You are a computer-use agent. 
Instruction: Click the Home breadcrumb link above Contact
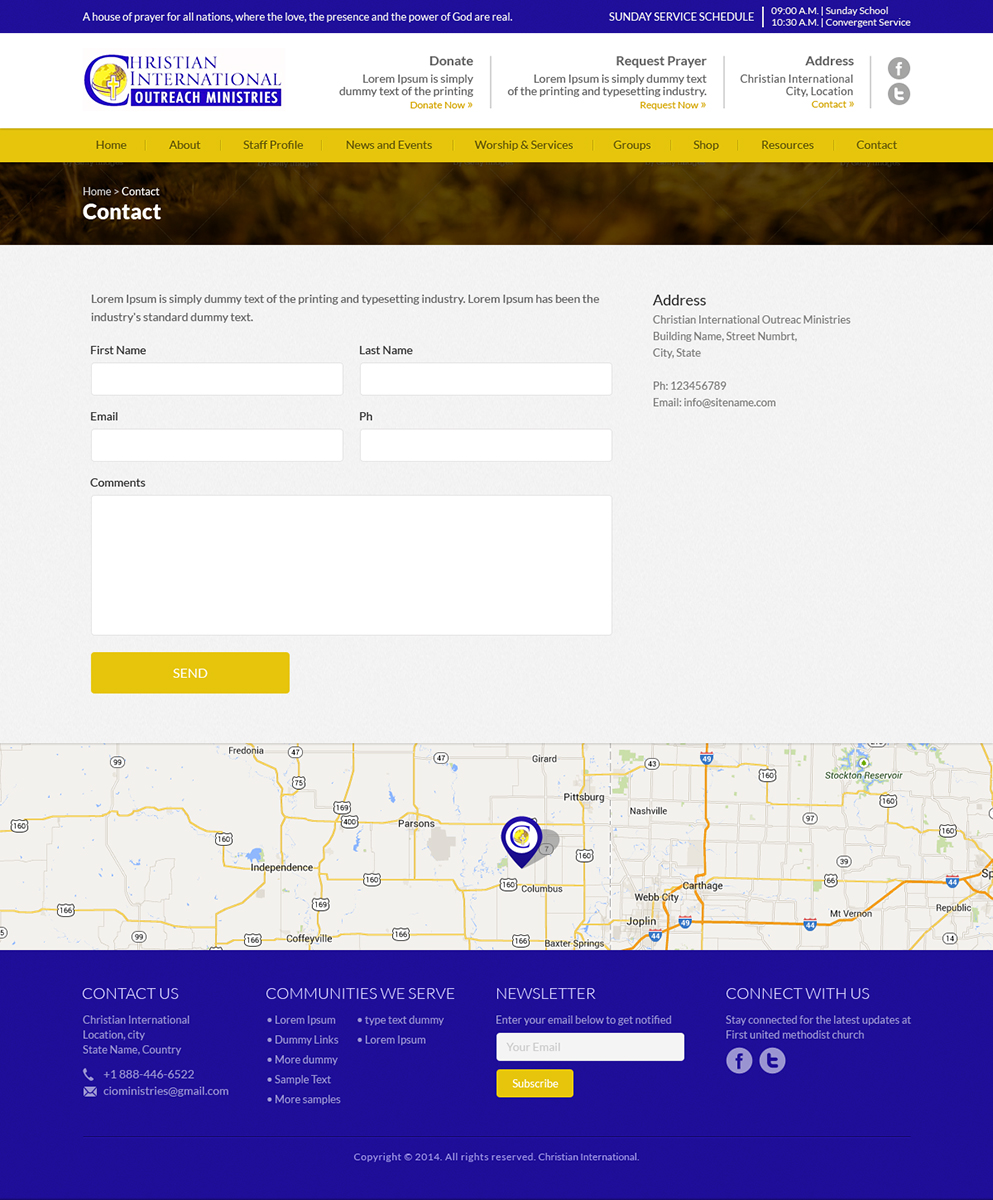click(x=96, y=191)
